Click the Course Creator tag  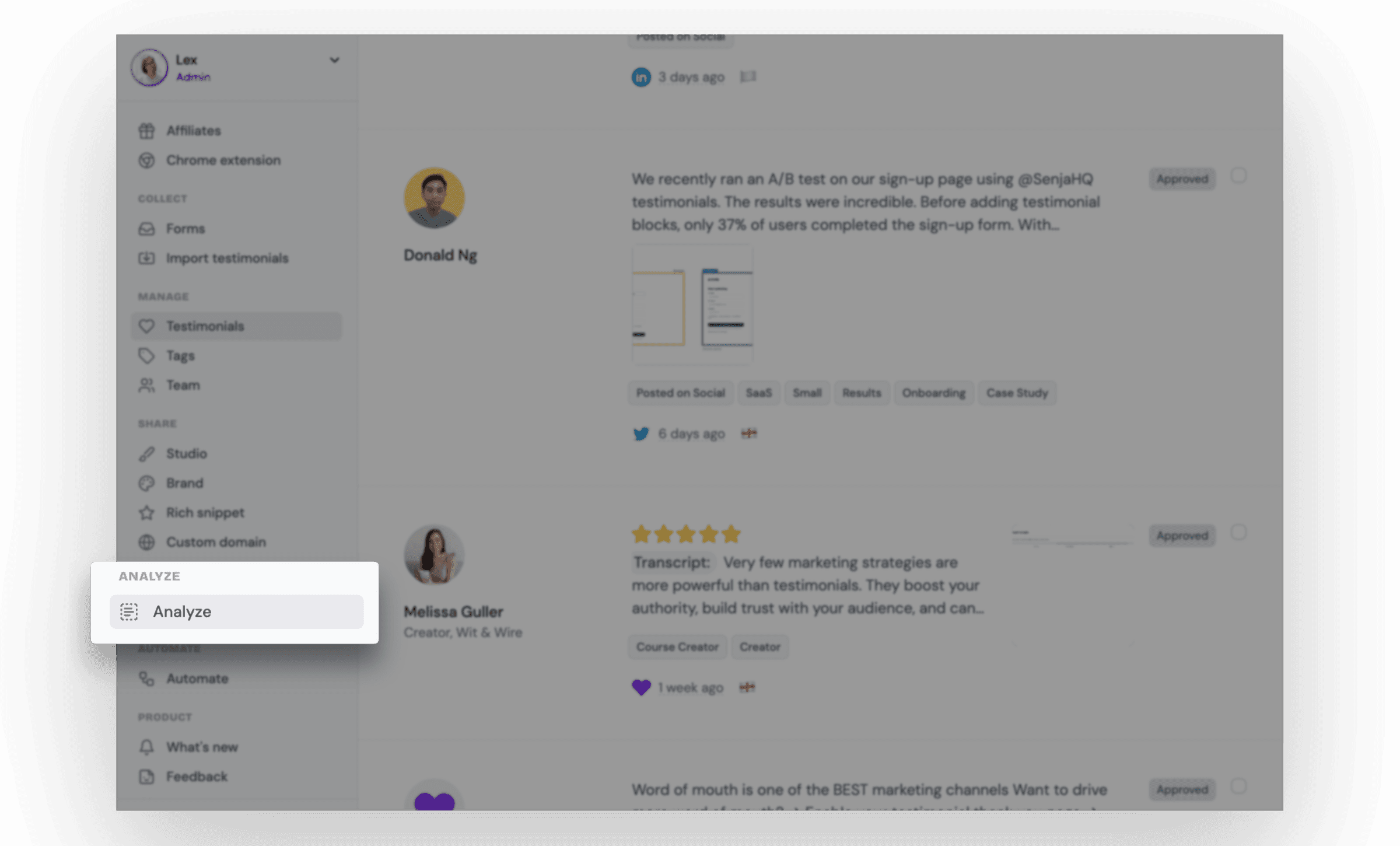pyautogui.click(x=677, y=646)
